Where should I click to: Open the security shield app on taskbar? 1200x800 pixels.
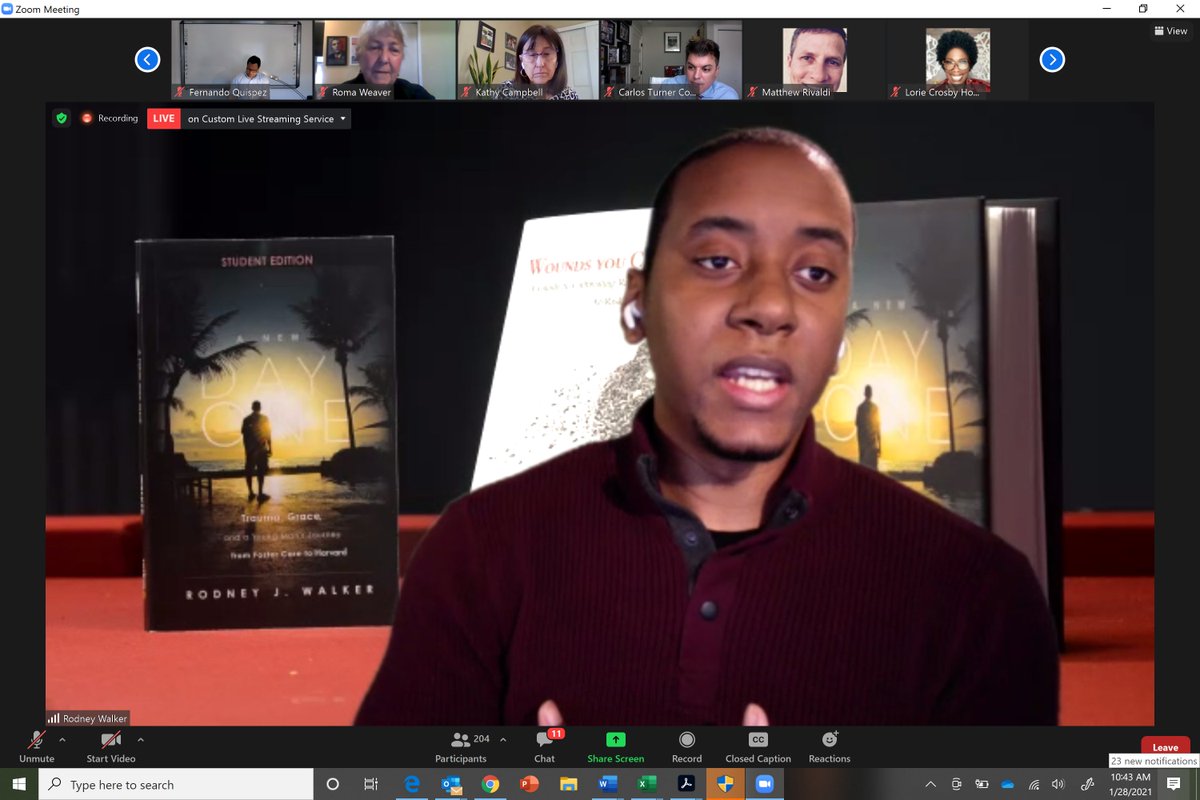click(725, 784)
